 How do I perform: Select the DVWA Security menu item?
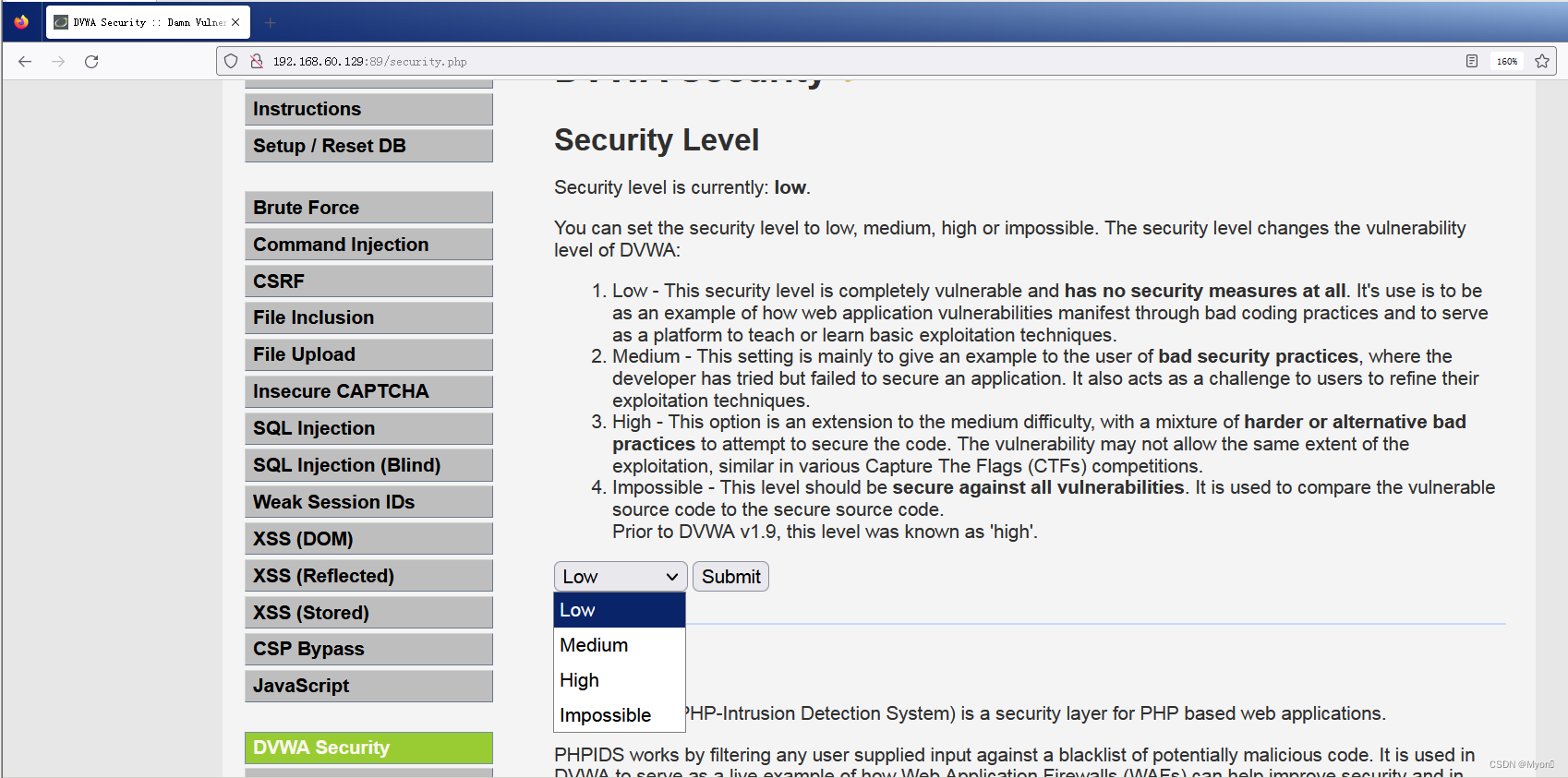(x=368, y=748)
